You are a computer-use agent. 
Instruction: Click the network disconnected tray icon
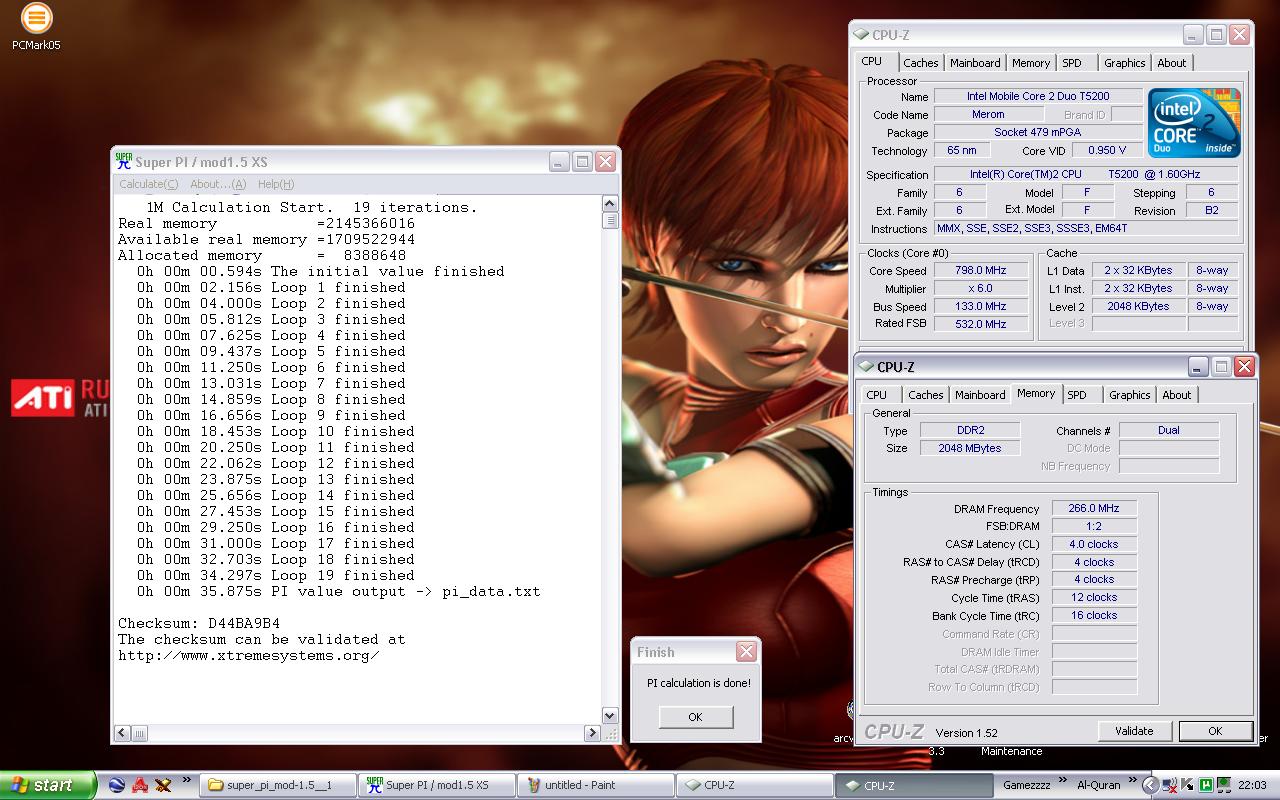(1170, 785)
